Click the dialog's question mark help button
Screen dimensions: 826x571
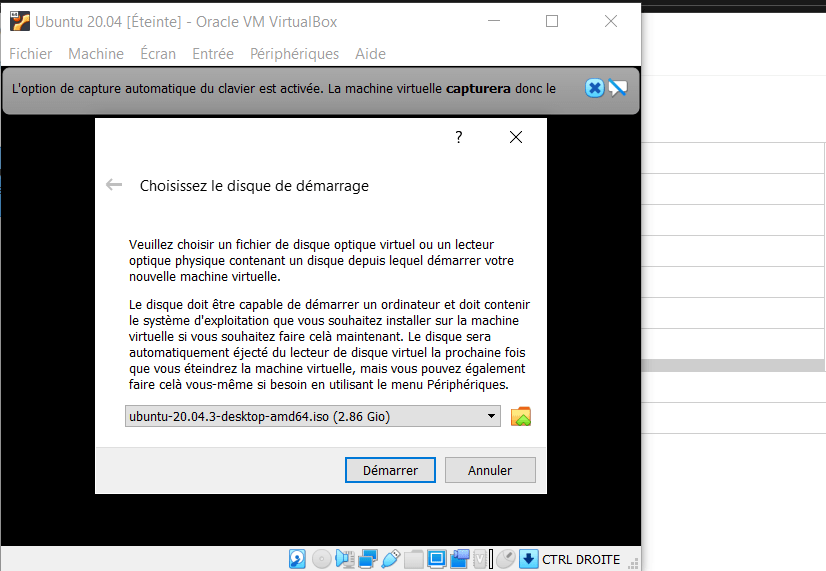click(x=459, y=137)
